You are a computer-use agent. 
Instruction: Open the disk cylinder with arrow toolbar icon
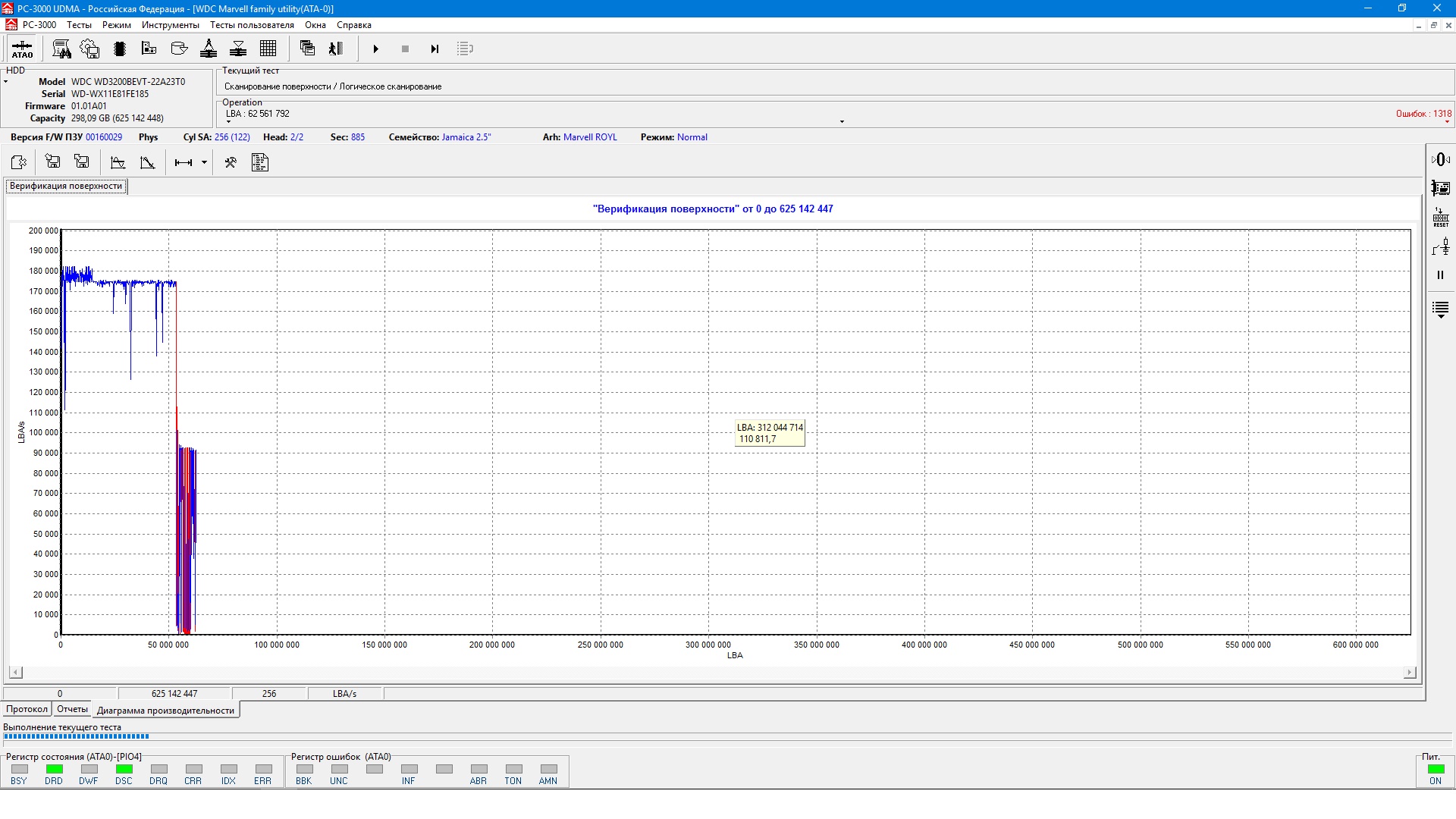coord(180,49)
